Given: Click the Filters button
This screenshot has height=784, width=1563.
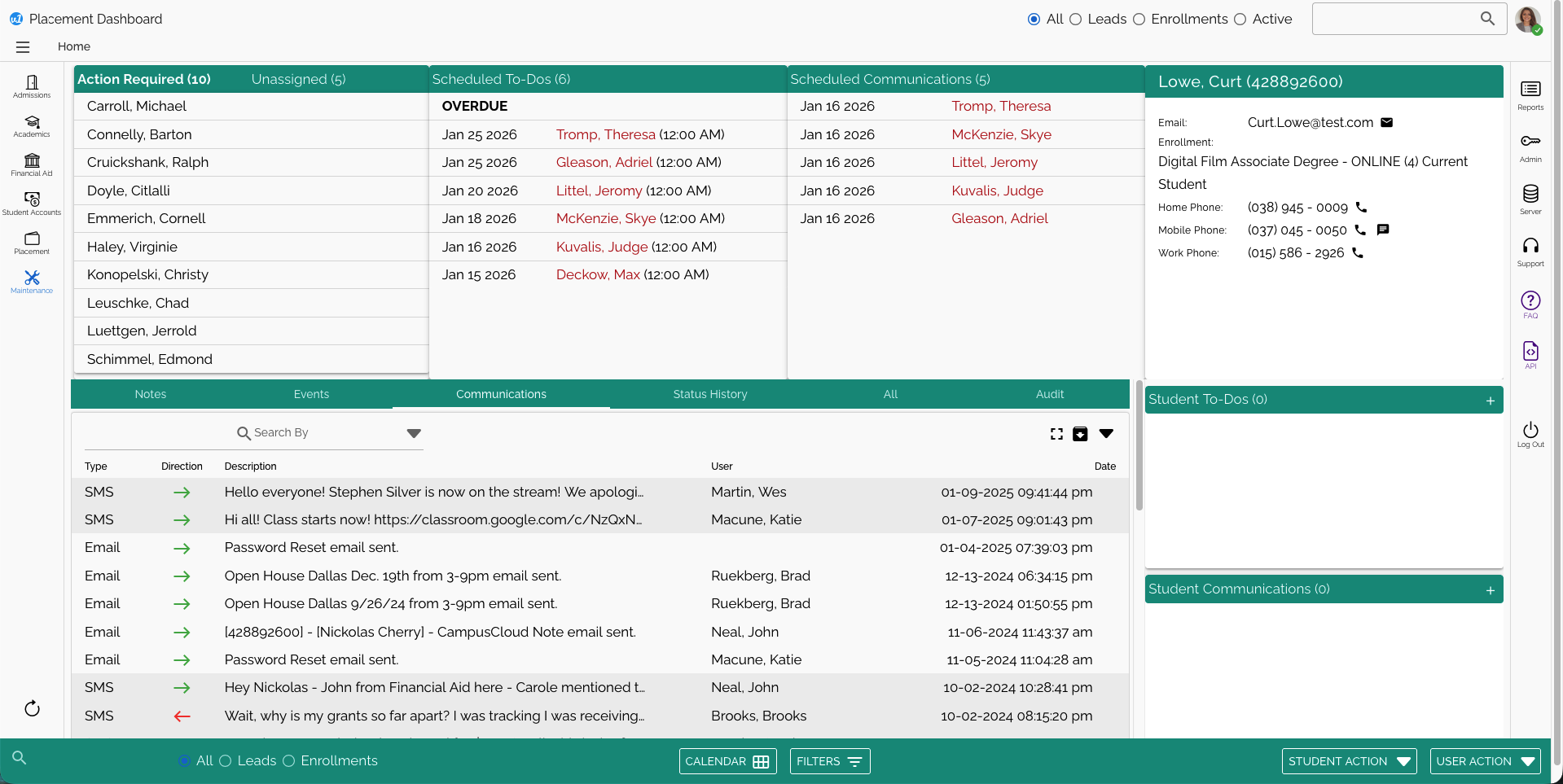Looking at the screenshot, I should [x=829, y=760].
